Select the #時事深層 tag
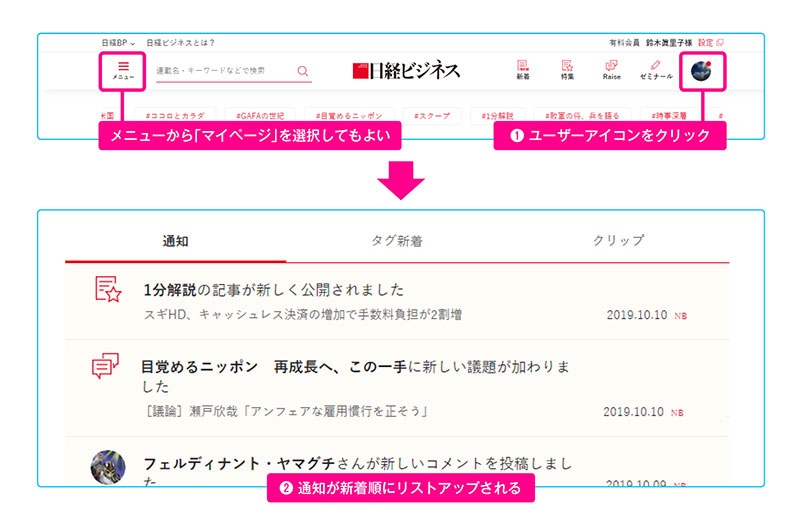The width and height of the screenshot is (800, 526). 669,116
